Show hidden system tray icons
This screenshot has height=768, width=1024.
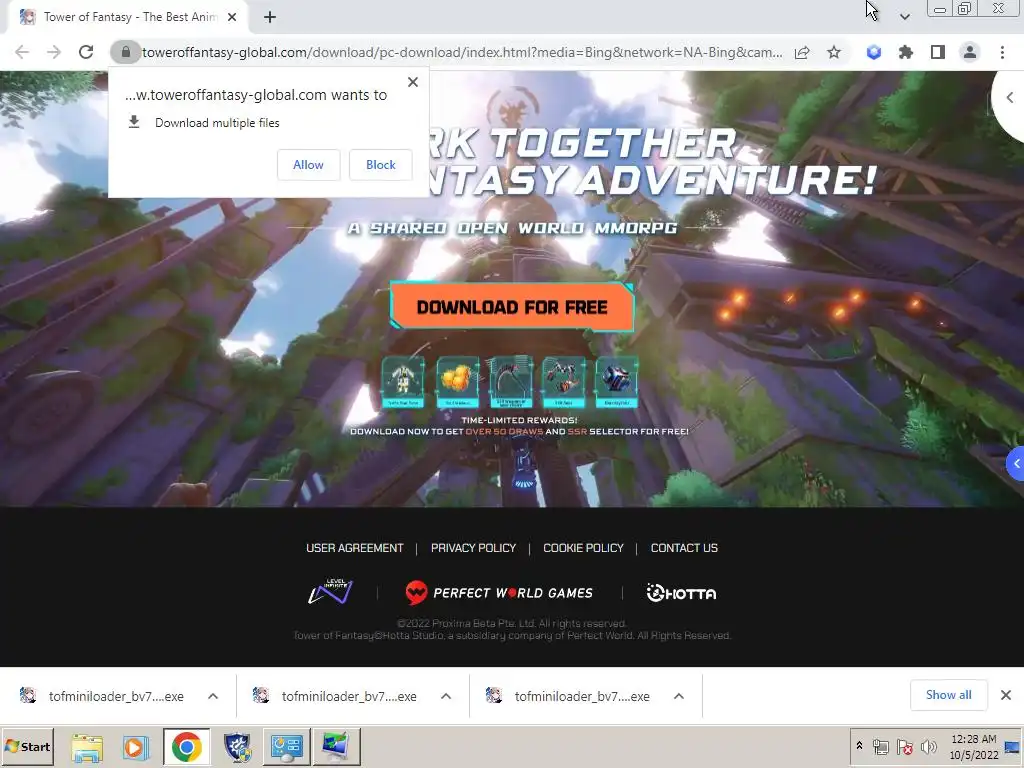tap(859, 746)
